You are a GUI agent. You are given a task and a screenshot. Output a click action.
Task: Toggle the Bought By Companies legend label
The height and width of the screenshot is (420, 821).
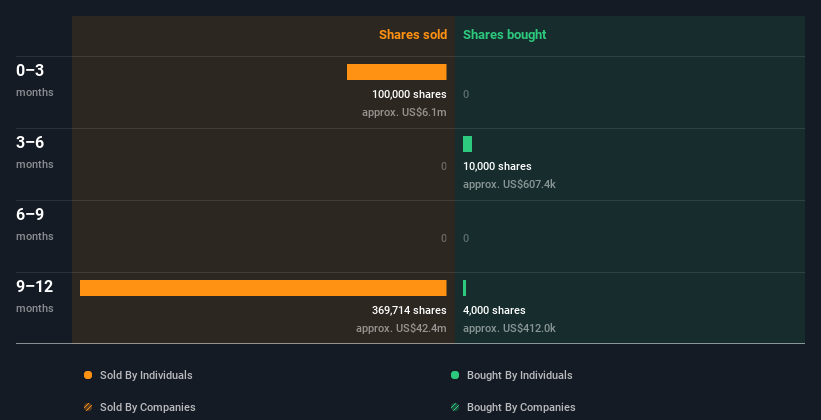[x=521, y=407]
